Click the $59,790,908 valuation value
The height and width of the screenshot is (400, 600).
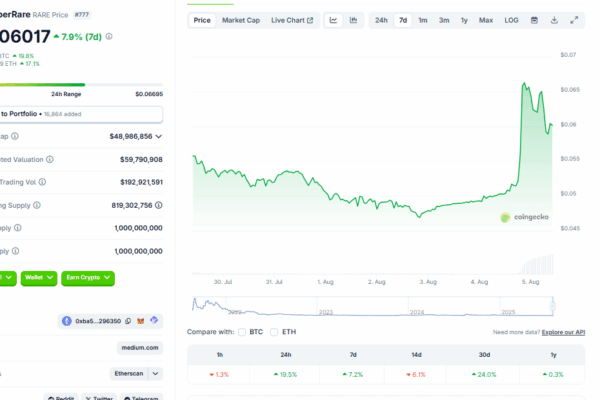pos(141,159)
